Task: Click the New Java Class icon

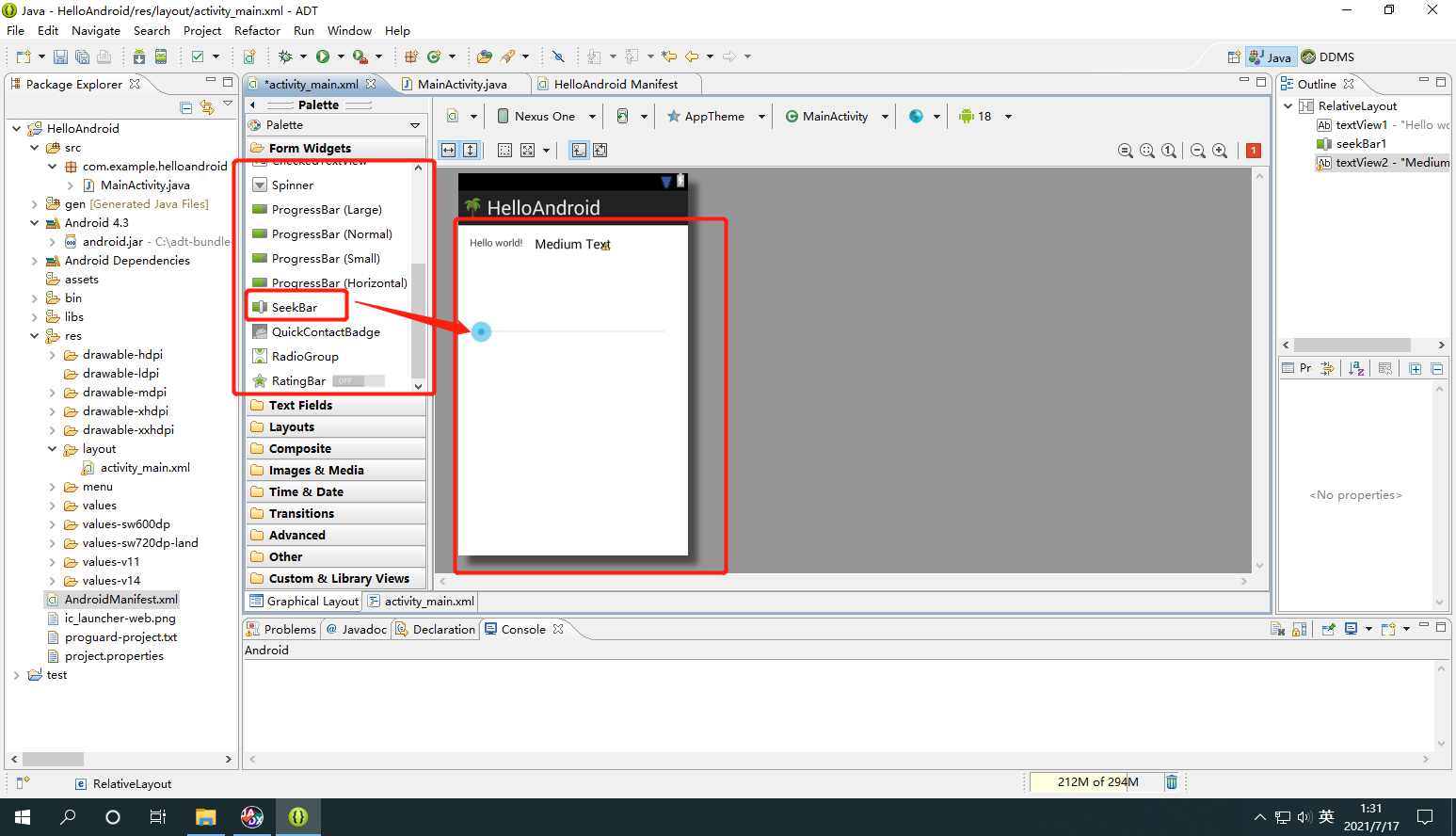Action: [x=434, y=56]
